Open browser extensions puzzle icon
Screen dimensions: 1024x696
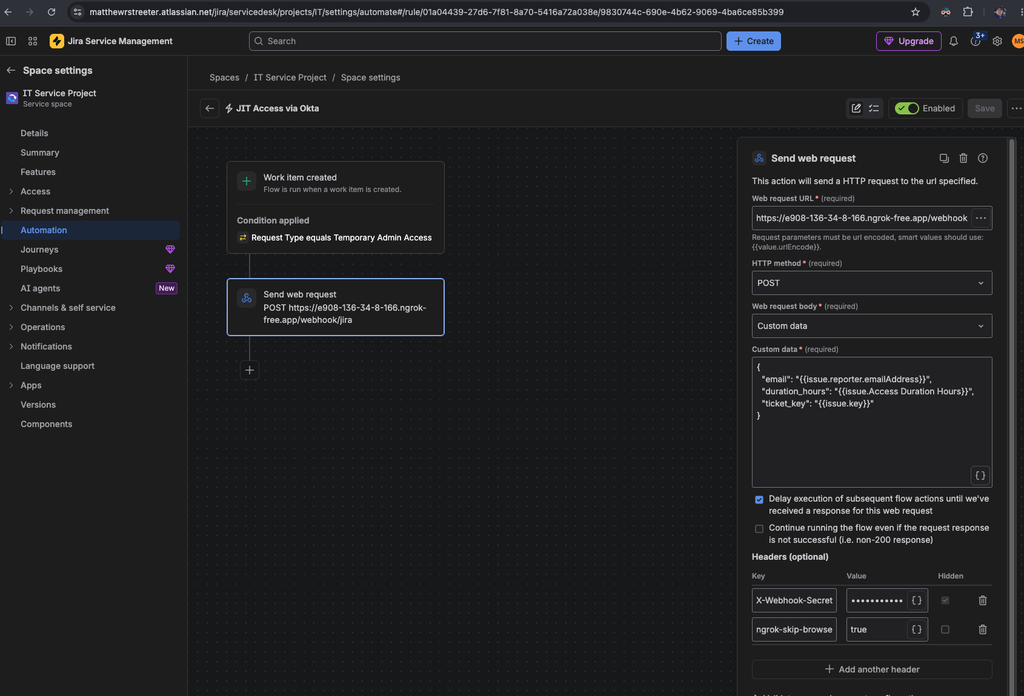[x=968, y=12]
